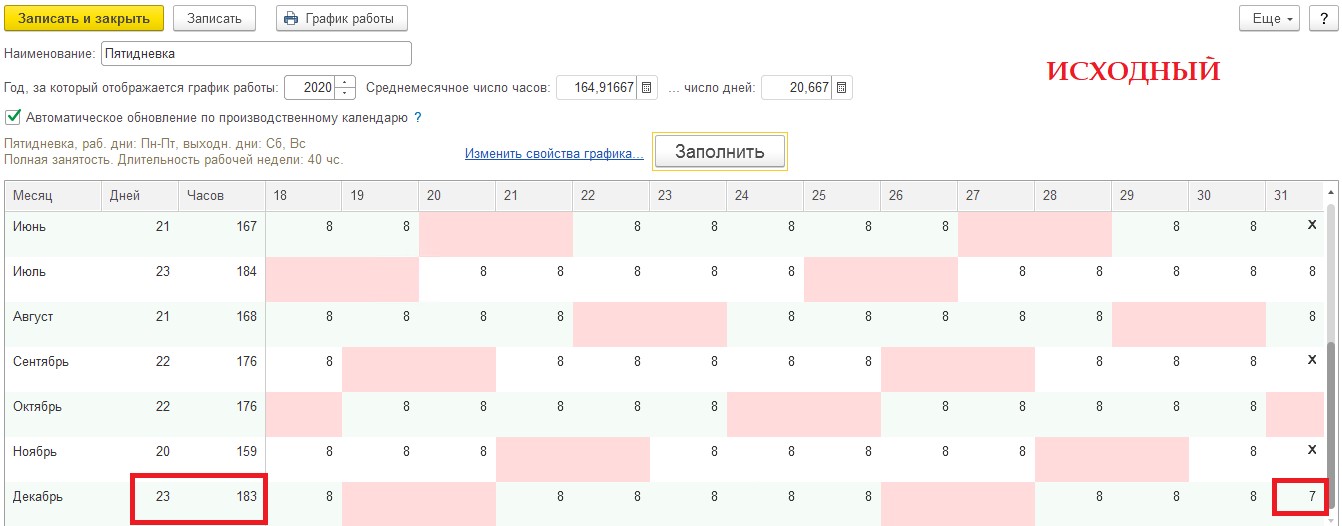Click the Месяц column header
The width and height of the screenshot is (1342, 526).
point(53,196)
